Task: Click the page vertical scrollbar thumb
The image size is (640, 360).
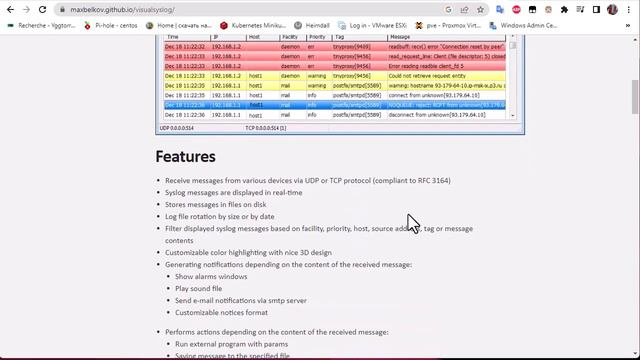Action: click(x=635, y=97)
